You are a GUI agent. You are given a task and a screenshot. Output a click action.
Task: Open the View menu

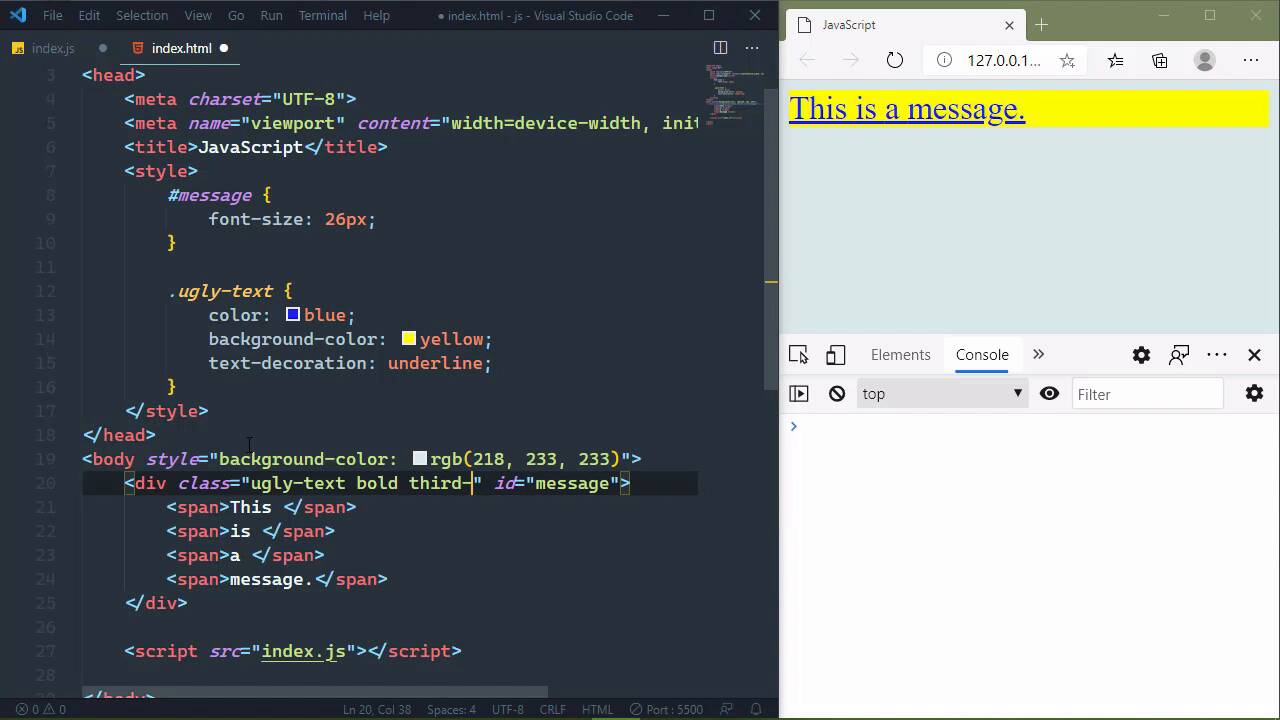coord(198,16)
